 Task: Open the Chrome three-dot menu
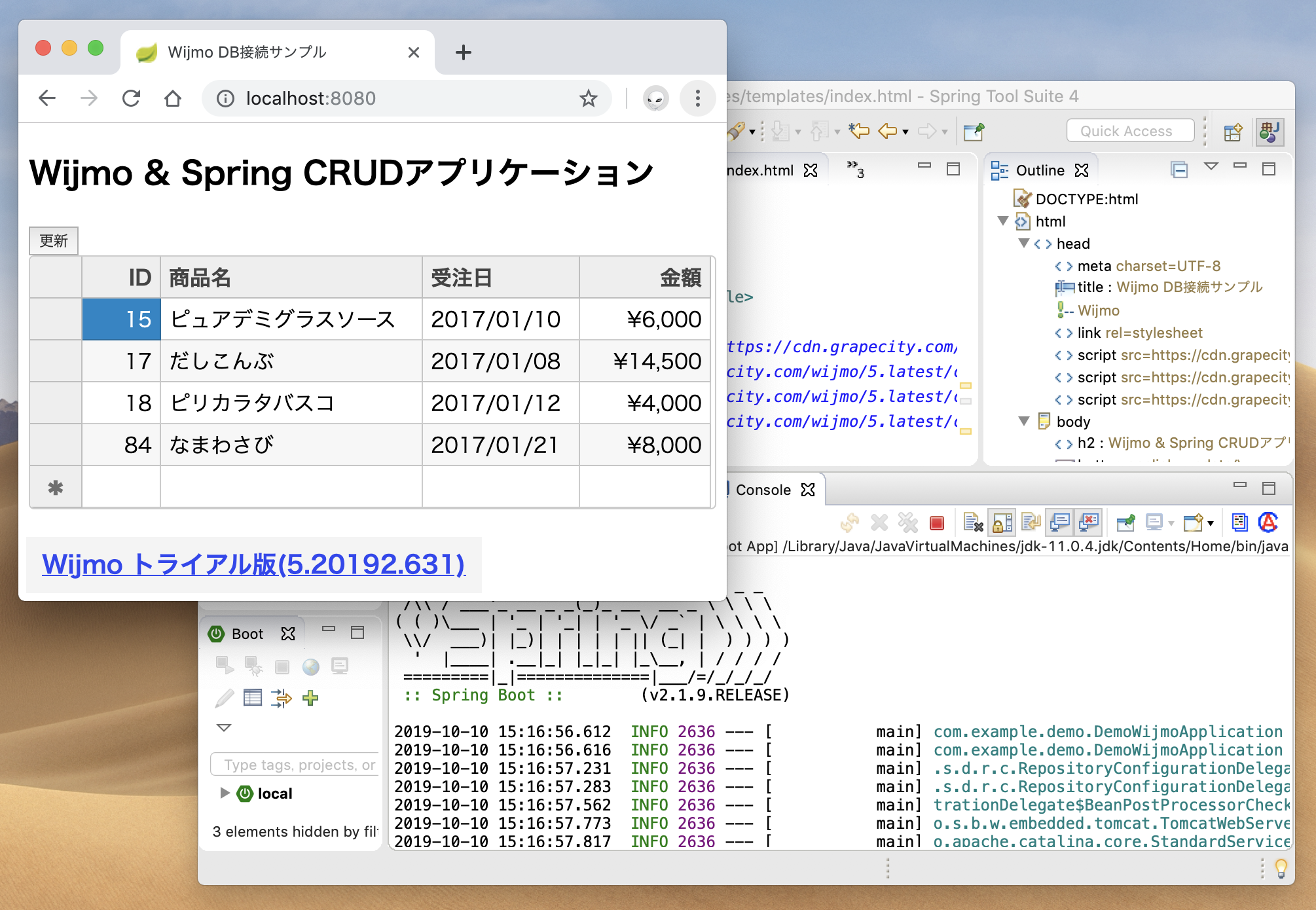697,98
